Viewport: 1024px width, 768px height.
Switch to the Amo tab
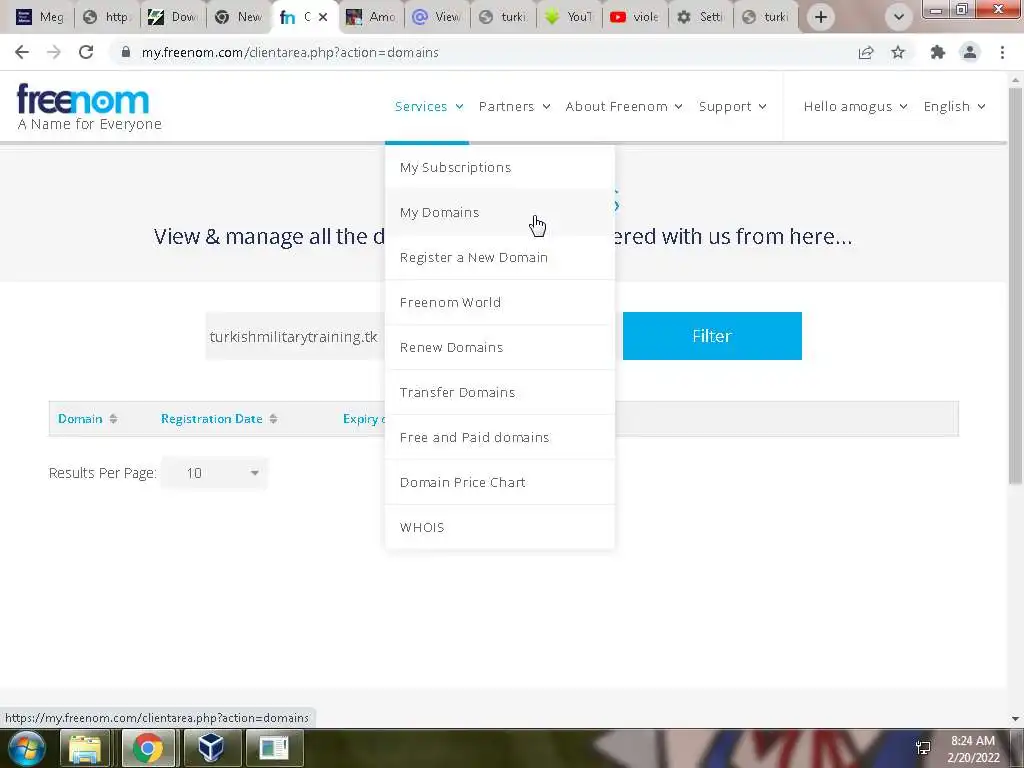(371, 17)
